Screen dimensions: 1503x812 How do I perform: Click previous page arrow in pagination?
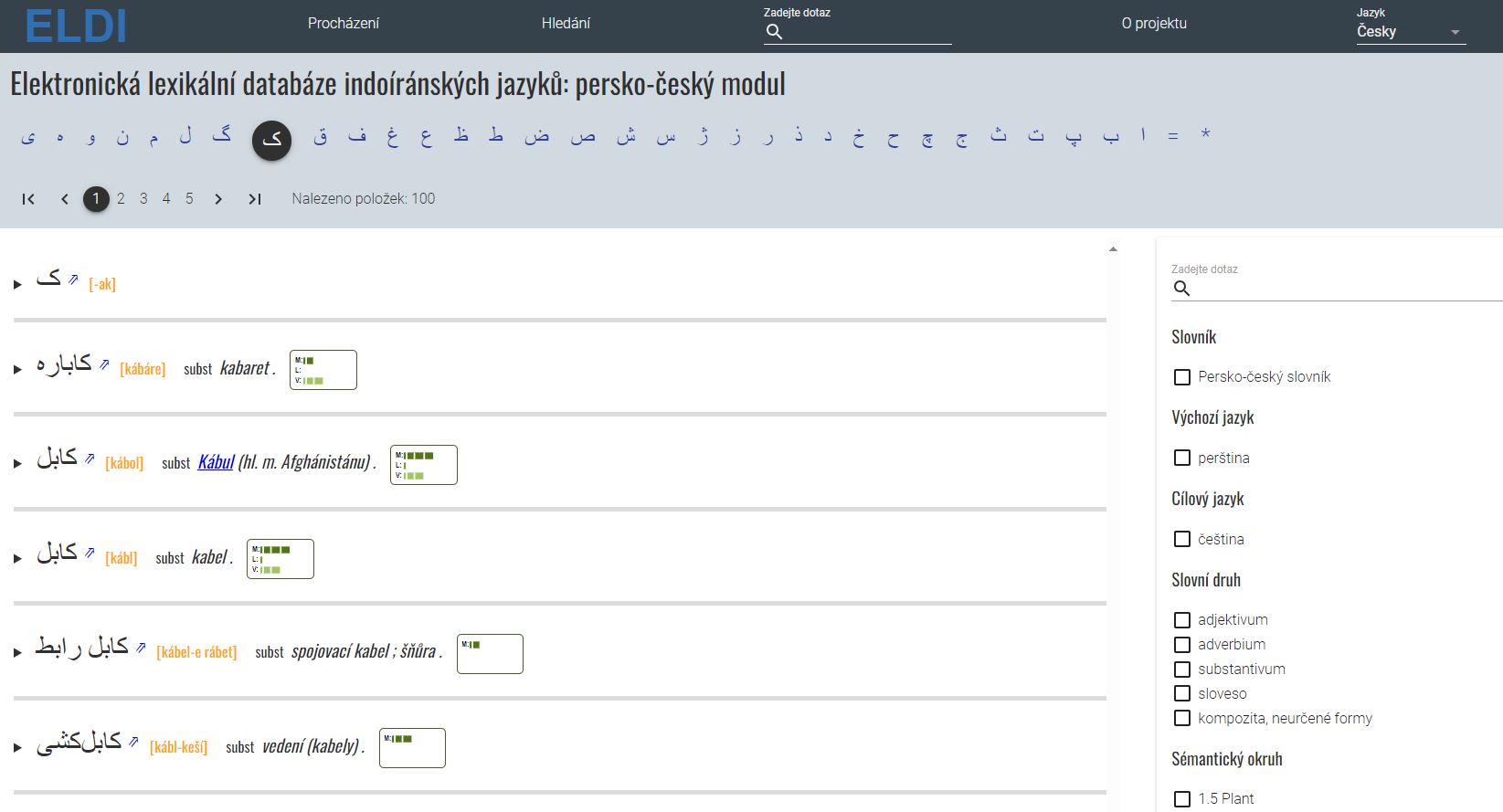65,199
